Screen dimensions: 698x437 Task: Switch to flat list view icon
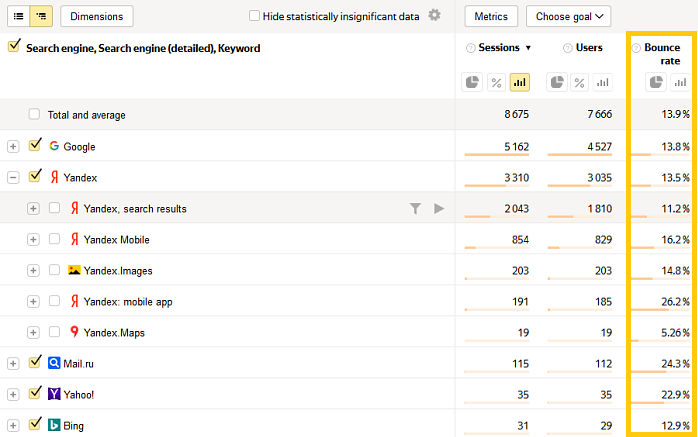19,16
